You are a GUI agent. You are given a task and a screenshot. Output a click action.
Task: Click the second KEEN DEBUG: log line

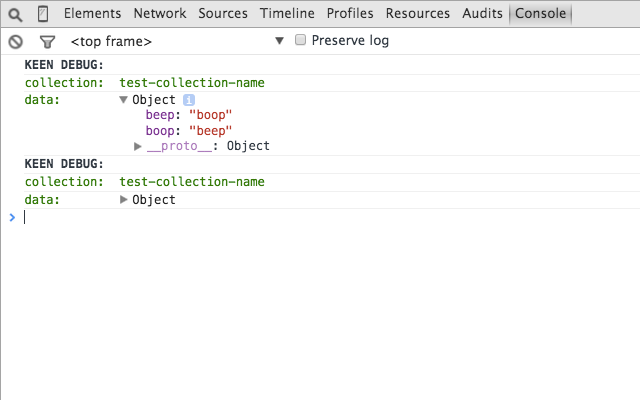coord(64,164)
